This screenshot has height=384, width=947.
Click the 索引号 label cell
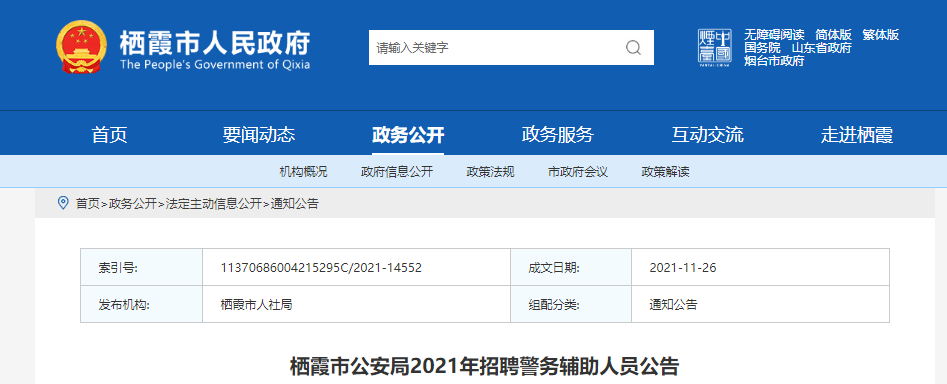point(141,267)
